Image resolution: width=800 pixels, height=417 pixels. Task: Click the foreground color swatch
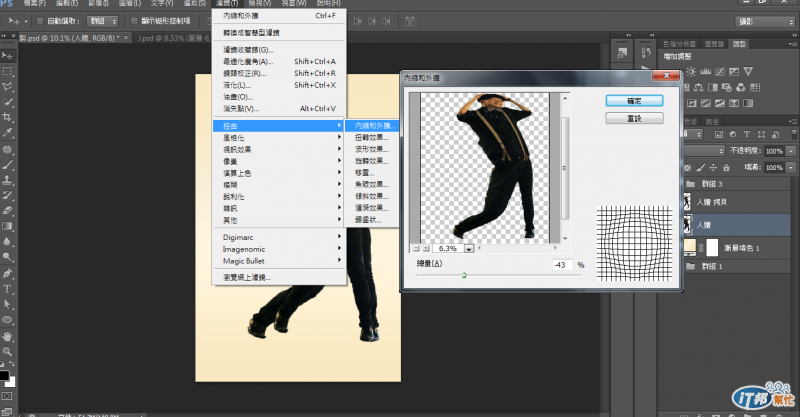(x=4, y=376)
